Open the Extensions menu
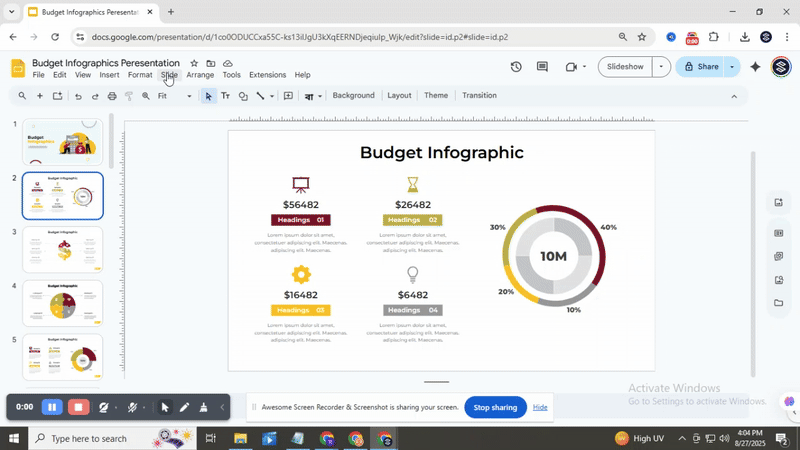 point(267,75)
